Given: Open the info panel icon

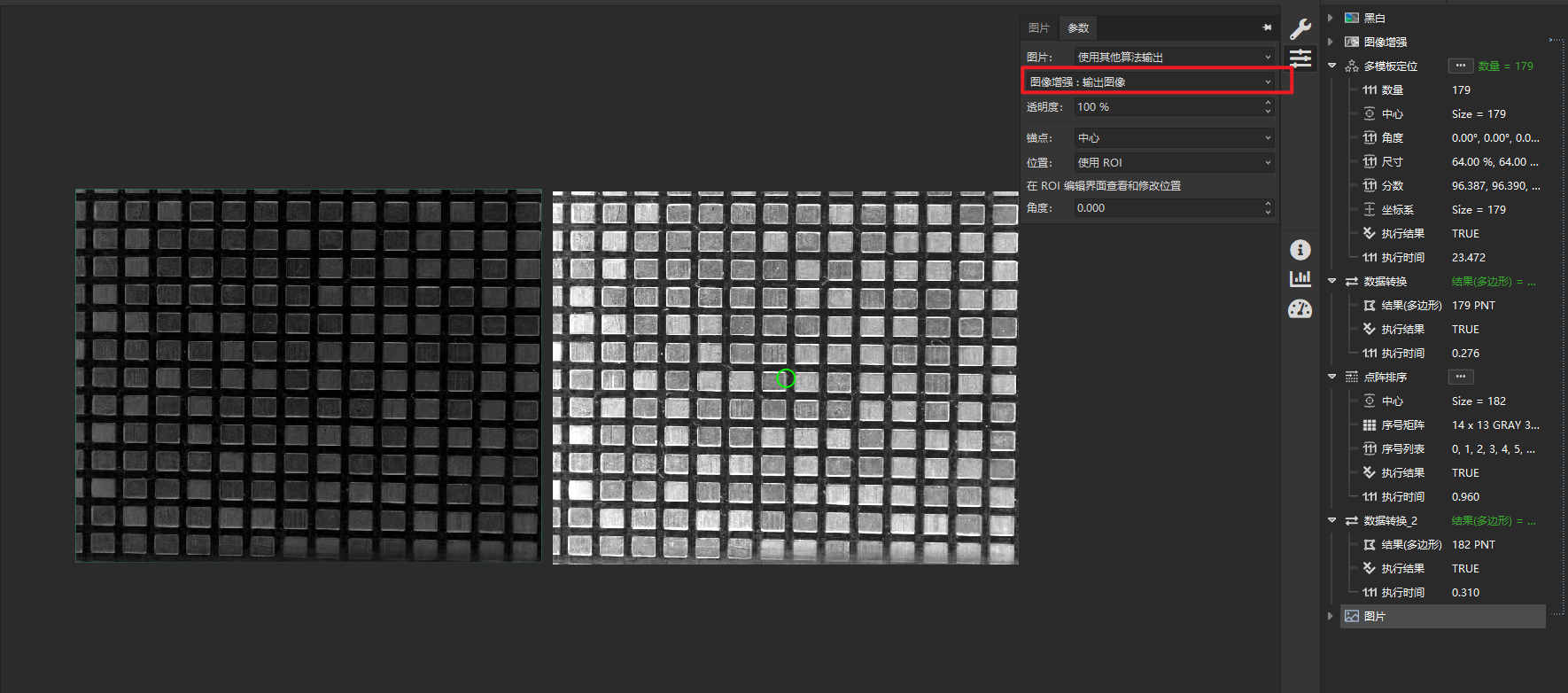Looking at the screenshot, I should pyautogui.click(x=1300, y=250).
